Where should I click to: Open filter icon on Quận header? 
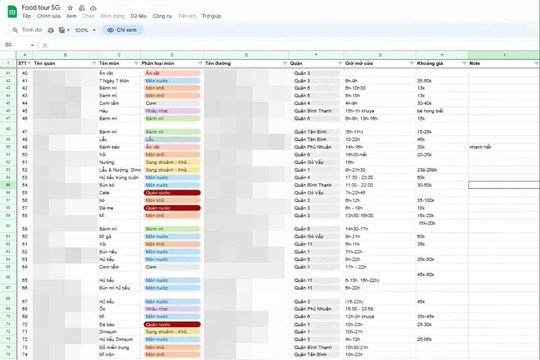click(340, 63)
